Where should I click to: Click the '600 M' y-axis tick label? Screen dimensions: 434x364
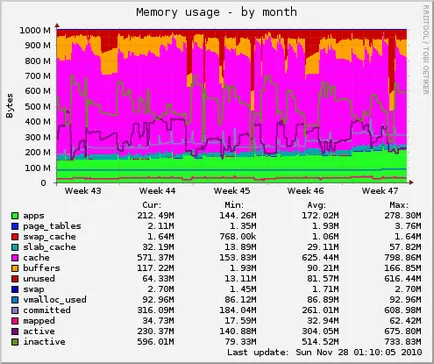pyautogui.click(x=38, y=91)
